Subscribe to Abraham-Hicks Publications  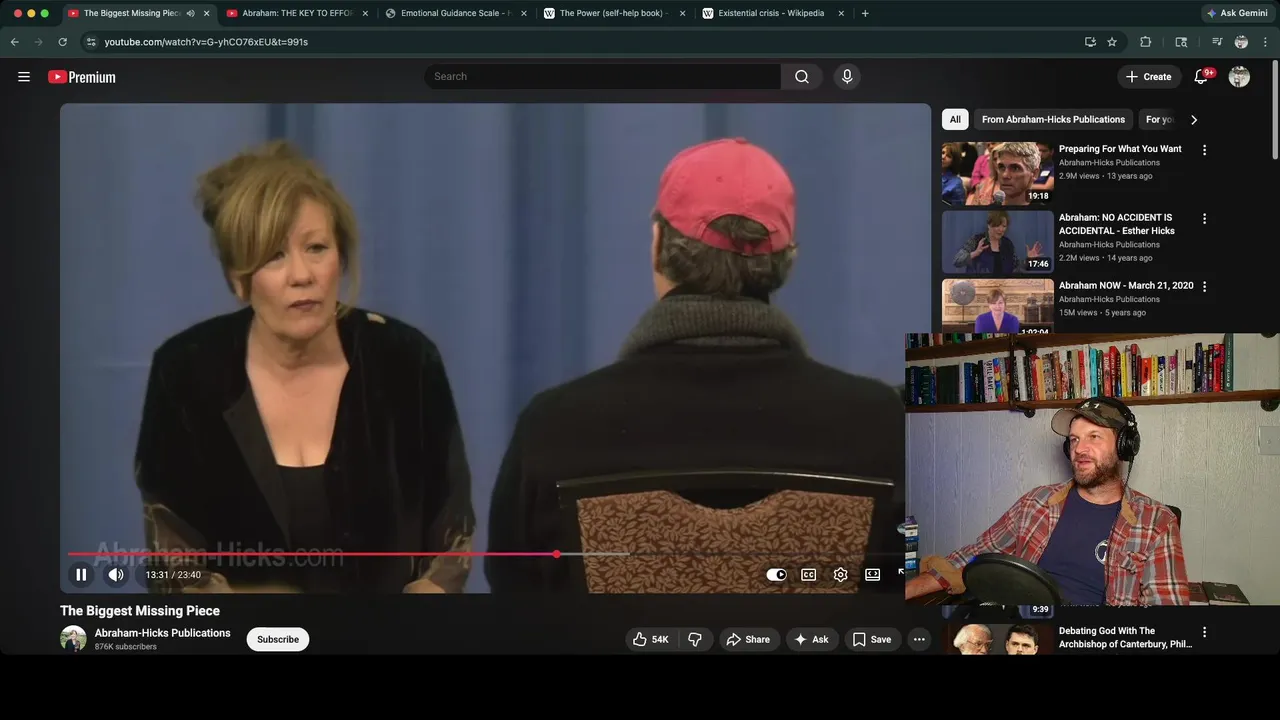coord(278,640)
